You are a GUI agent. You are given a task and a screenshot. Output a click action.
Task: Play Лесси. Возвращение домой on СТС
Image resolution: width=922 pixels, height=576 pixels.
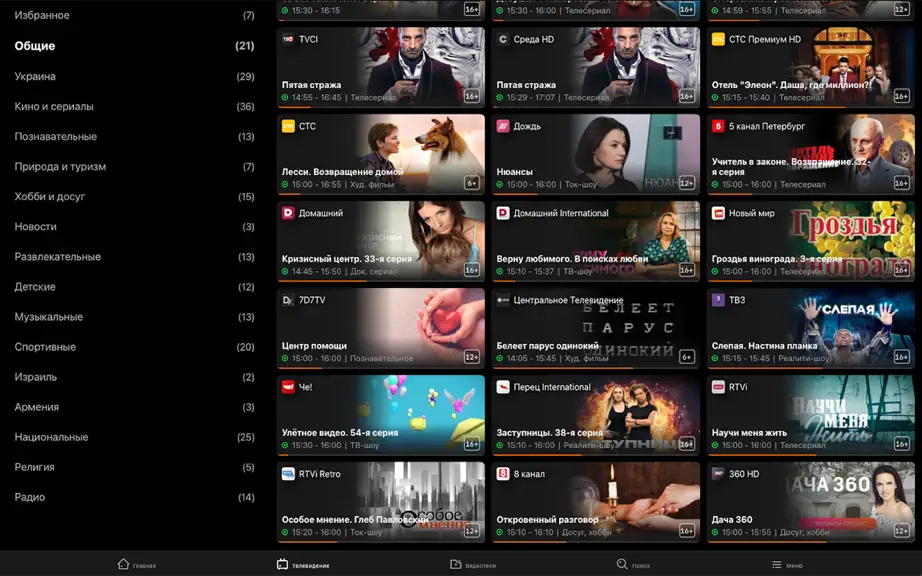coord(381,155)
